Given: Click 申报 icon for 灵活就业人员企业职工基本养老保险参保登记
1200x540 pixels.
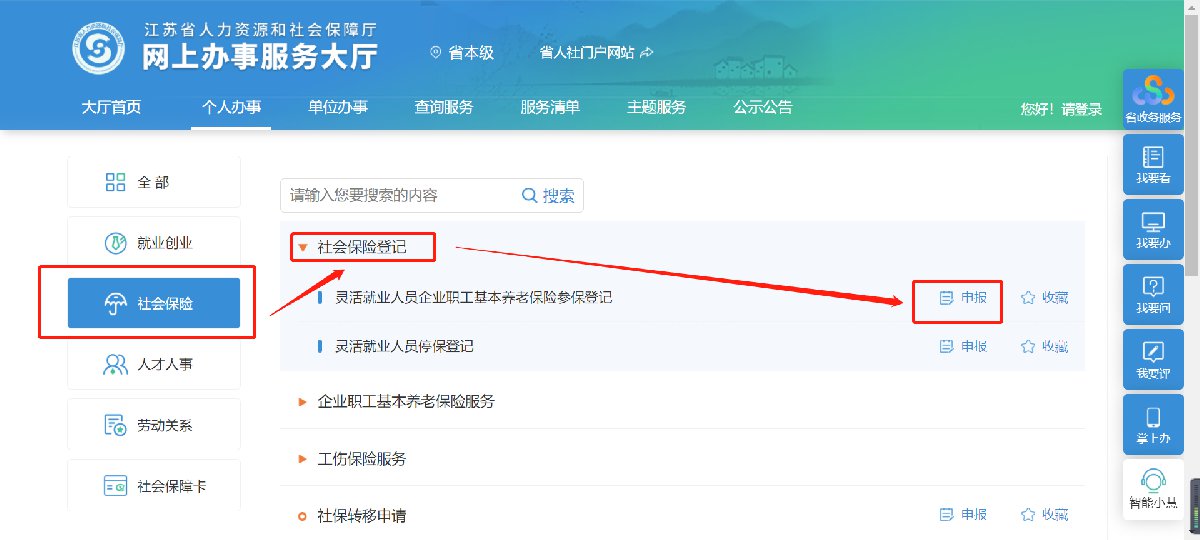Looking at the screenshot, I should pyautogui.click(x=947, y=297).
